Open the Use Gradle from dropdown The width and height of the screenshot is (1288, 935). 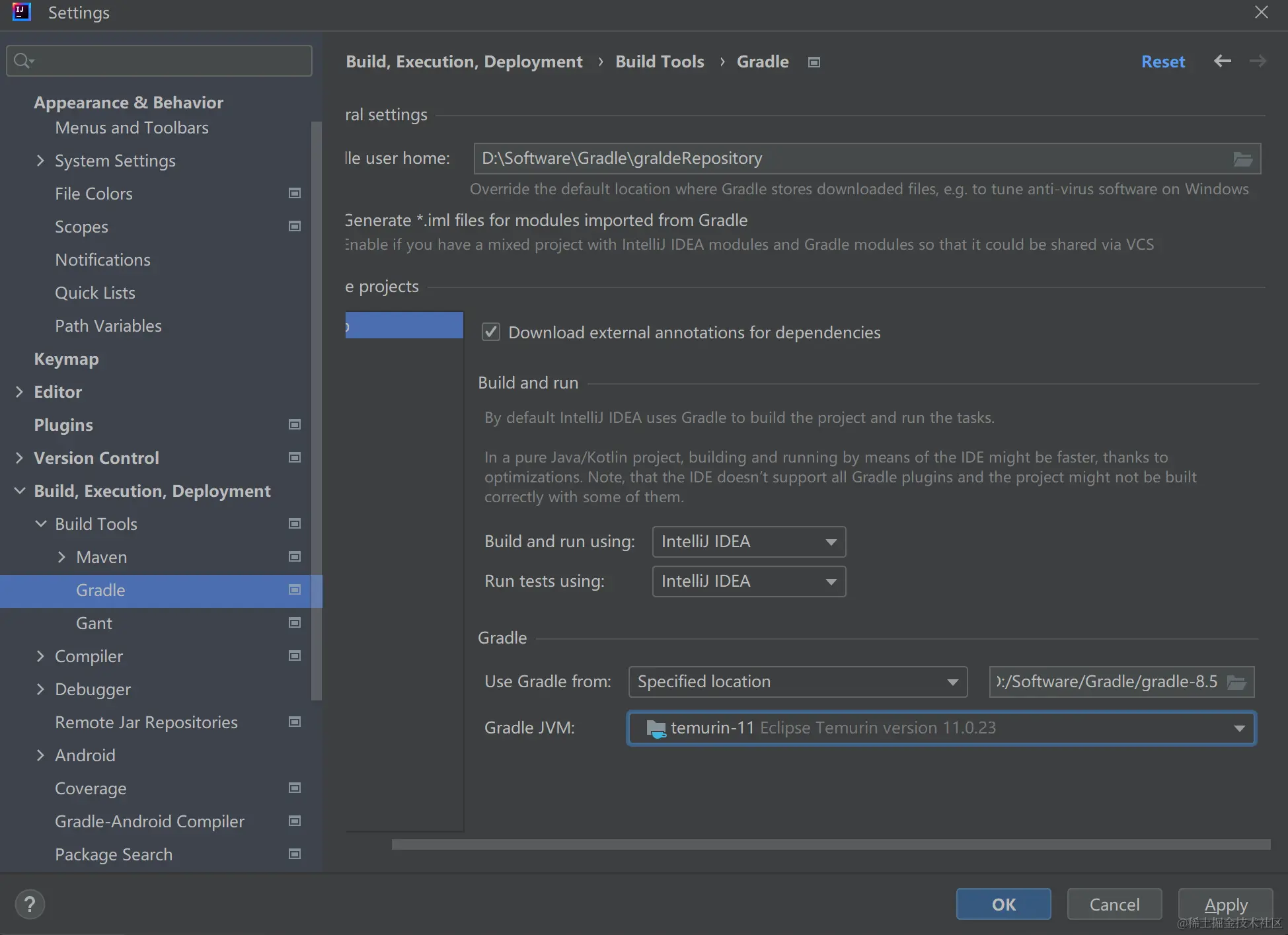pyautogui.click(x=798, y=682)
